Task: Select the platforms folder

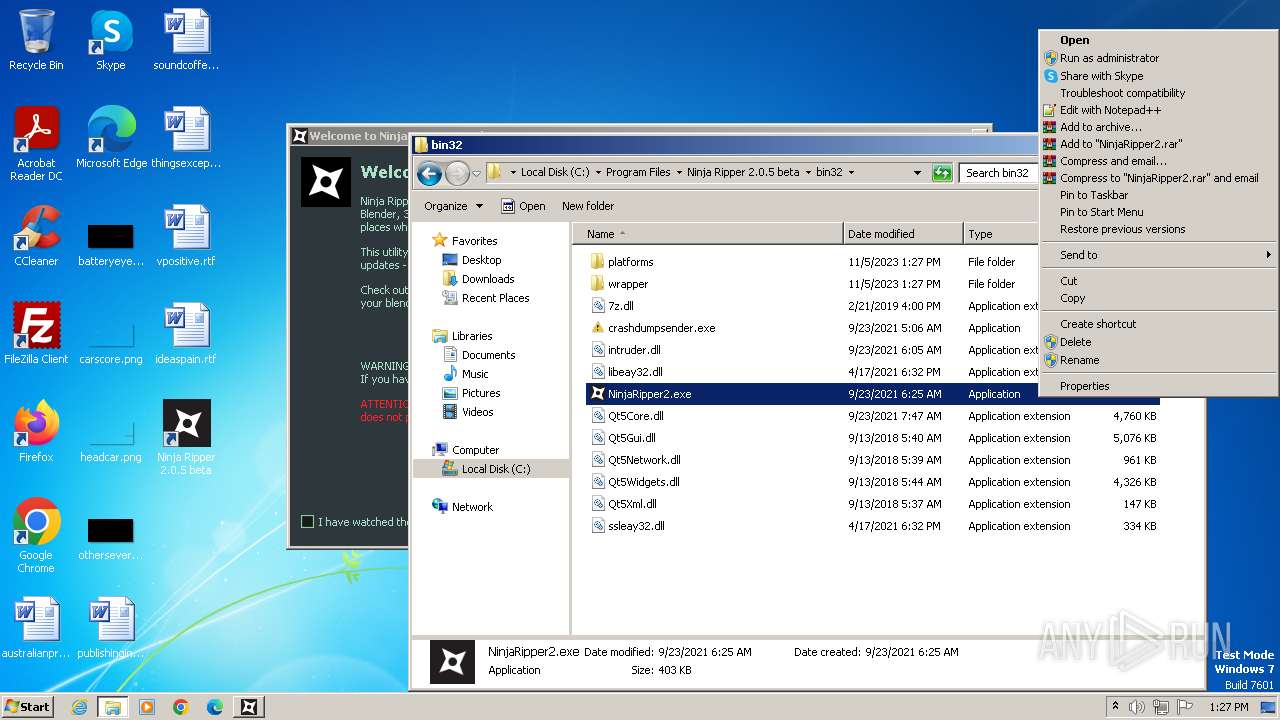Action: (630, 262)
